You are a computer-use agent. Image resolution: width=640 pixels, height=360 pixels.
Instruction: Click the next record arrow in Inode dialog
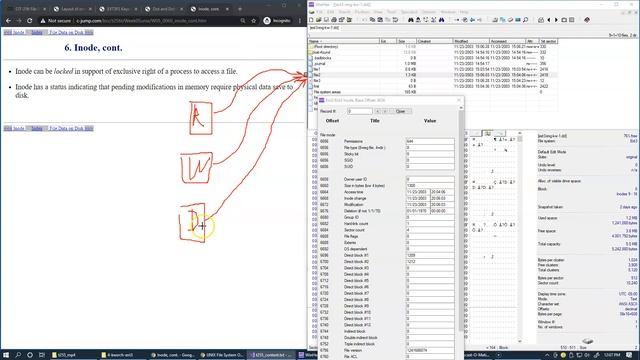pos(384,111)
